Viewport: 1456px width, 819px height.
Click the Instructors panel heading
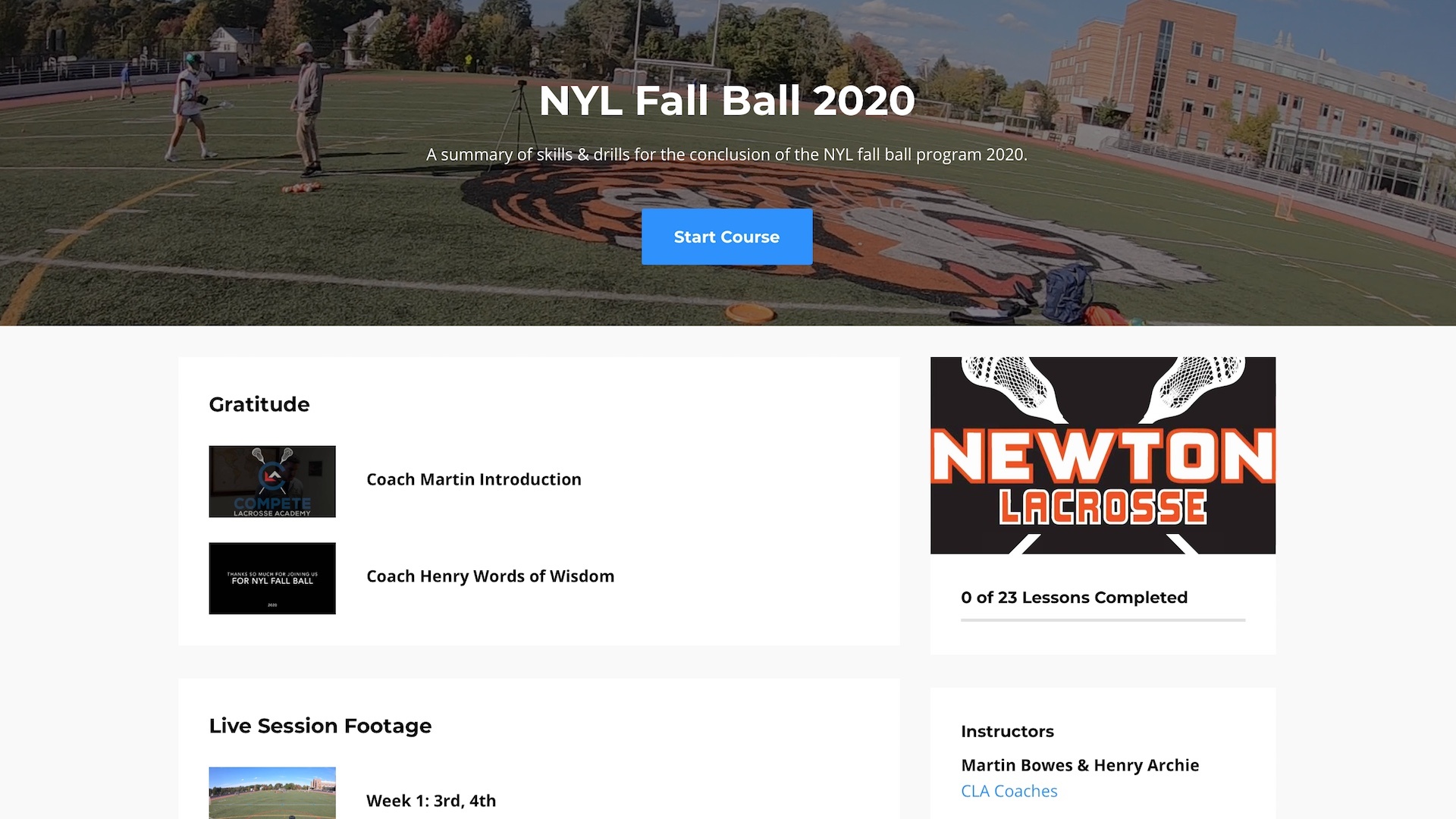1007,731
